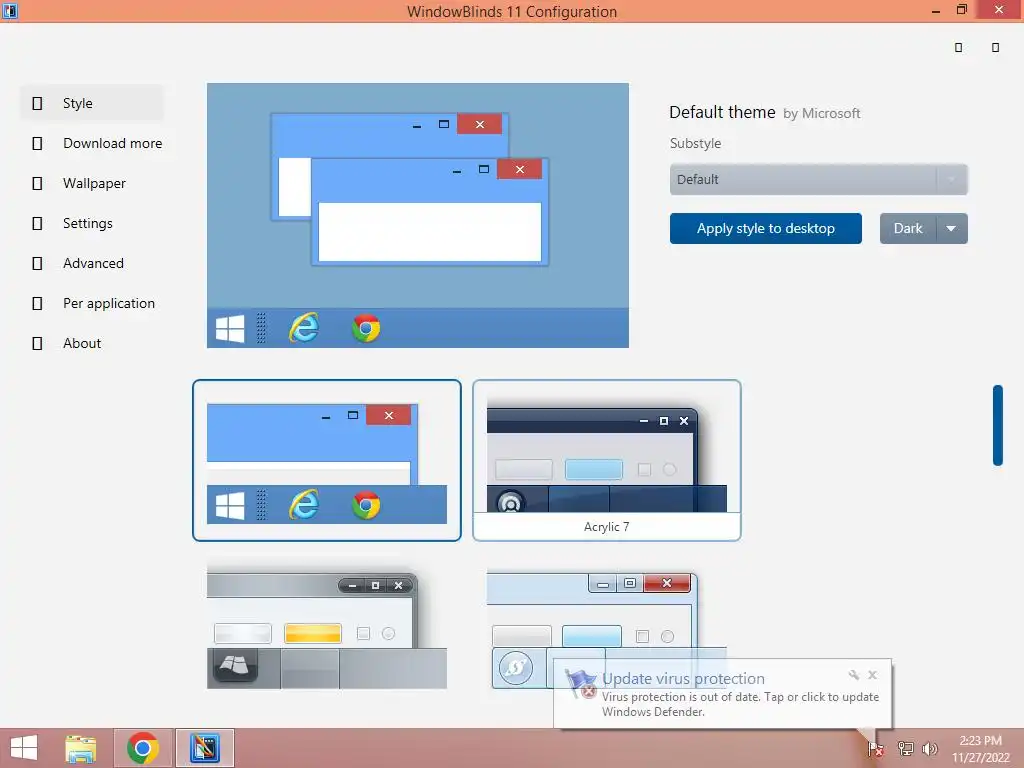Close the virus protection notification balloon
Screen dimensions: 1024x768
(x=872, y=675)
